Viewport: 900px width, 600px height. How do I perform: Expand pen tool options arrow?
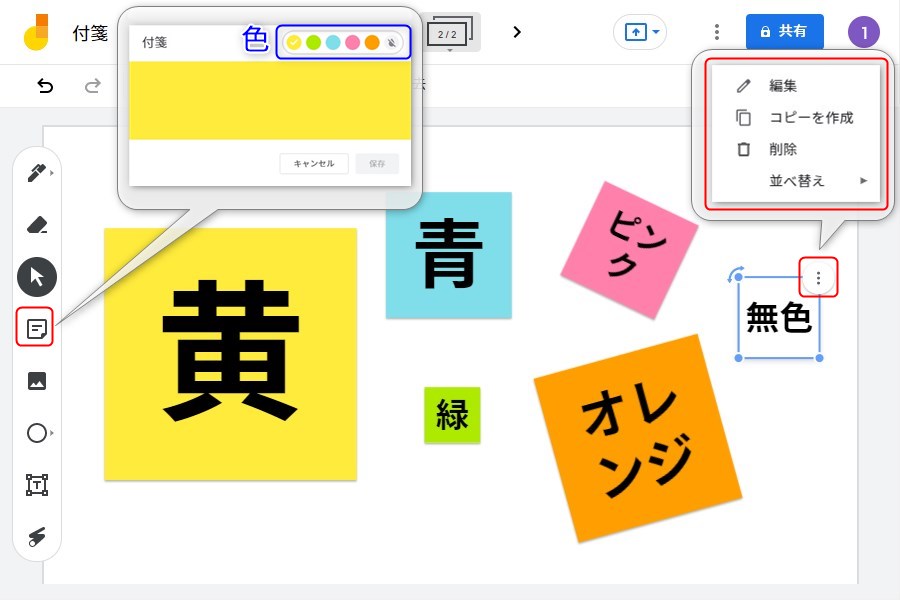pos(52,173)
